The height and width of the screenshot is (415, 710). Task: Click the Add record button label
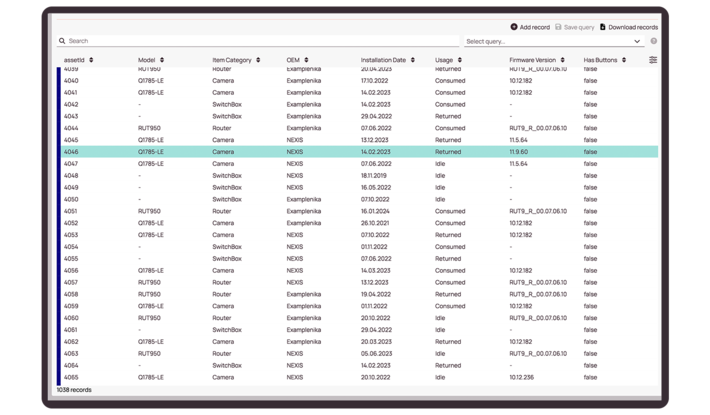click(534, 27)
